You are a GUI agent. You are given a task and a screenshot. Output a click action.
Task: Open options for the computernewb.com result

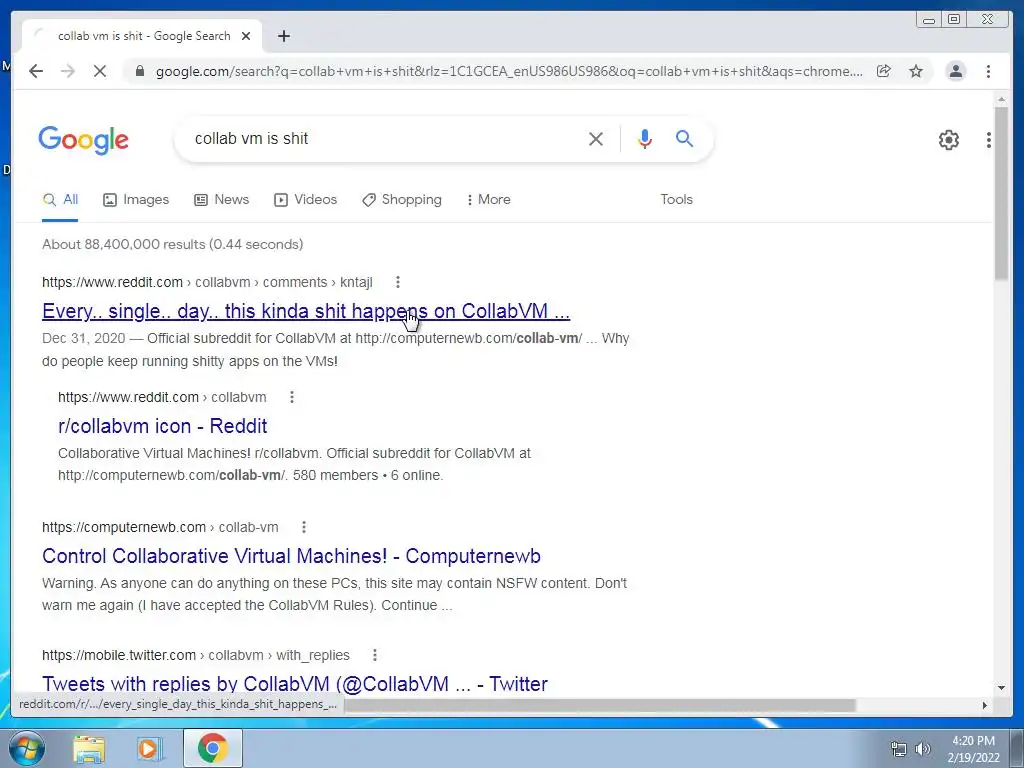click(304, 527)
